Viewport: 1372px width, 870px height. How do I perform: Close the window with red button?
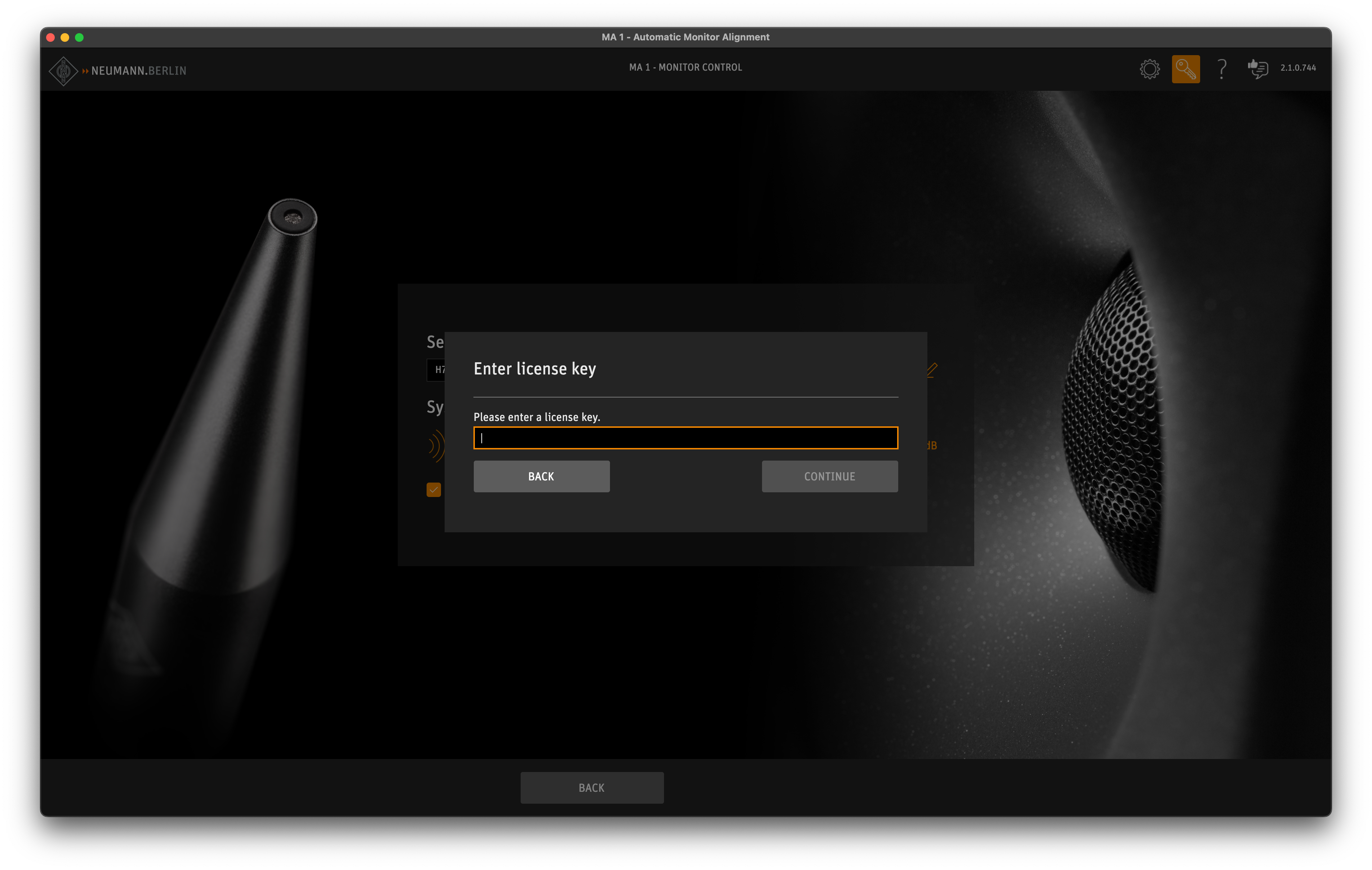point(50,37)
